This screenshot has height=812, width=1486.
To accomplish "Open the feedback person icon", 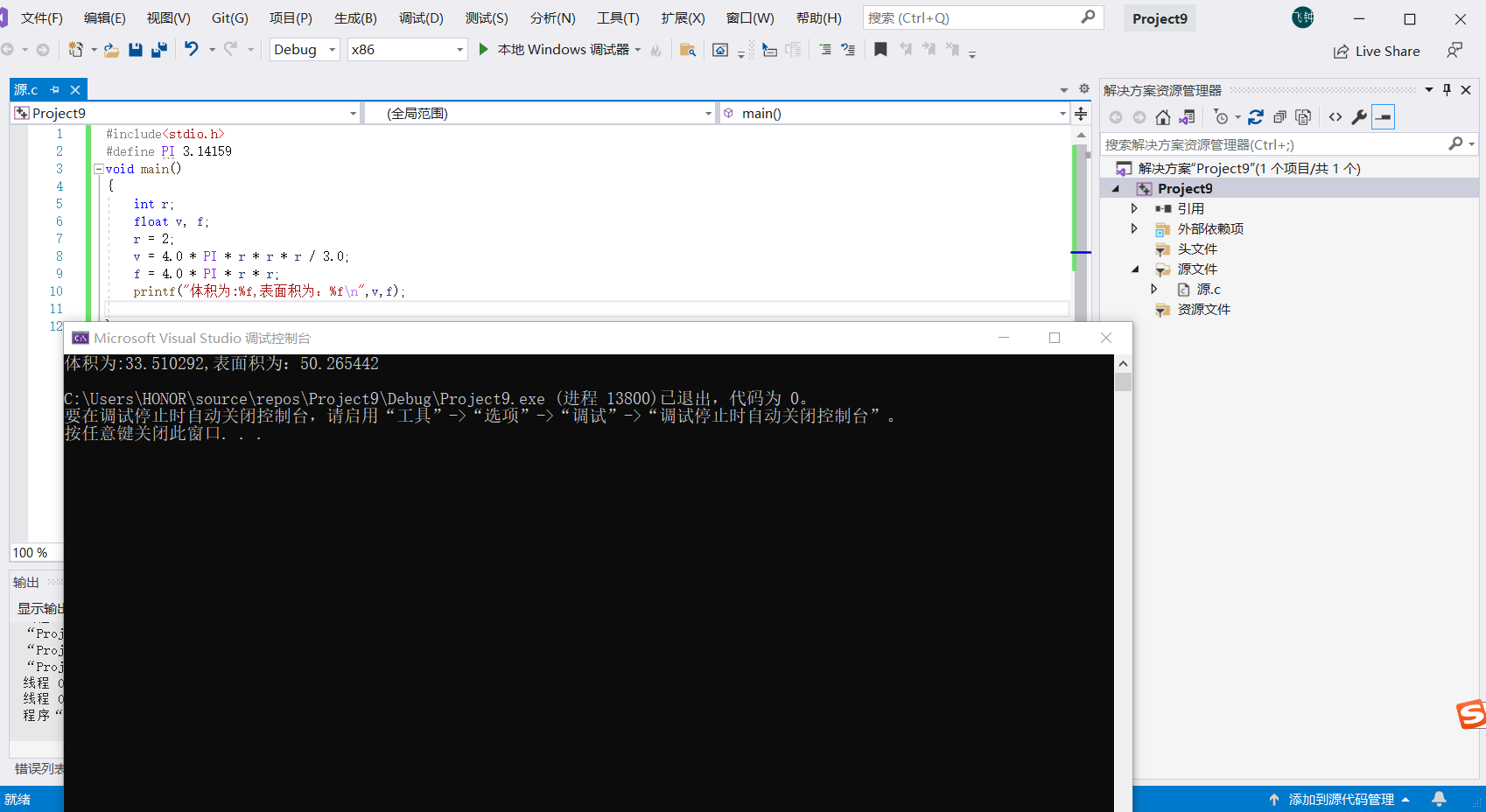I will tap(1454, 51).
